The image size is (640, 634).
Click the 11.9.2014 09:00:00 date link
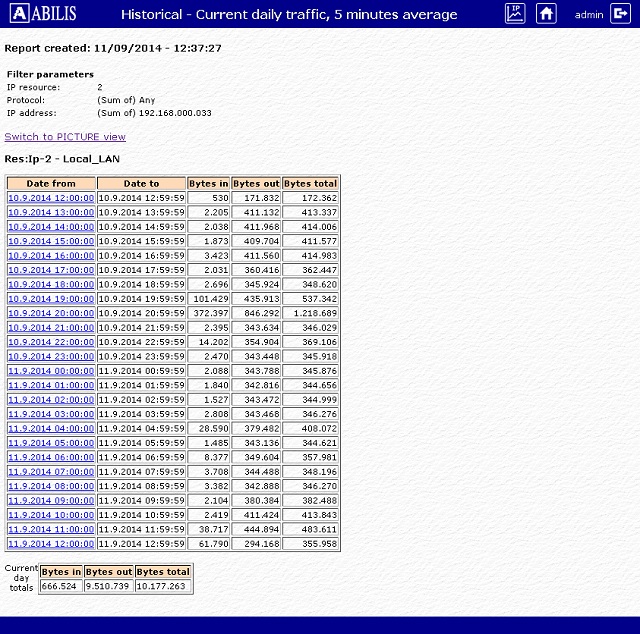click(x=51, y=500)
